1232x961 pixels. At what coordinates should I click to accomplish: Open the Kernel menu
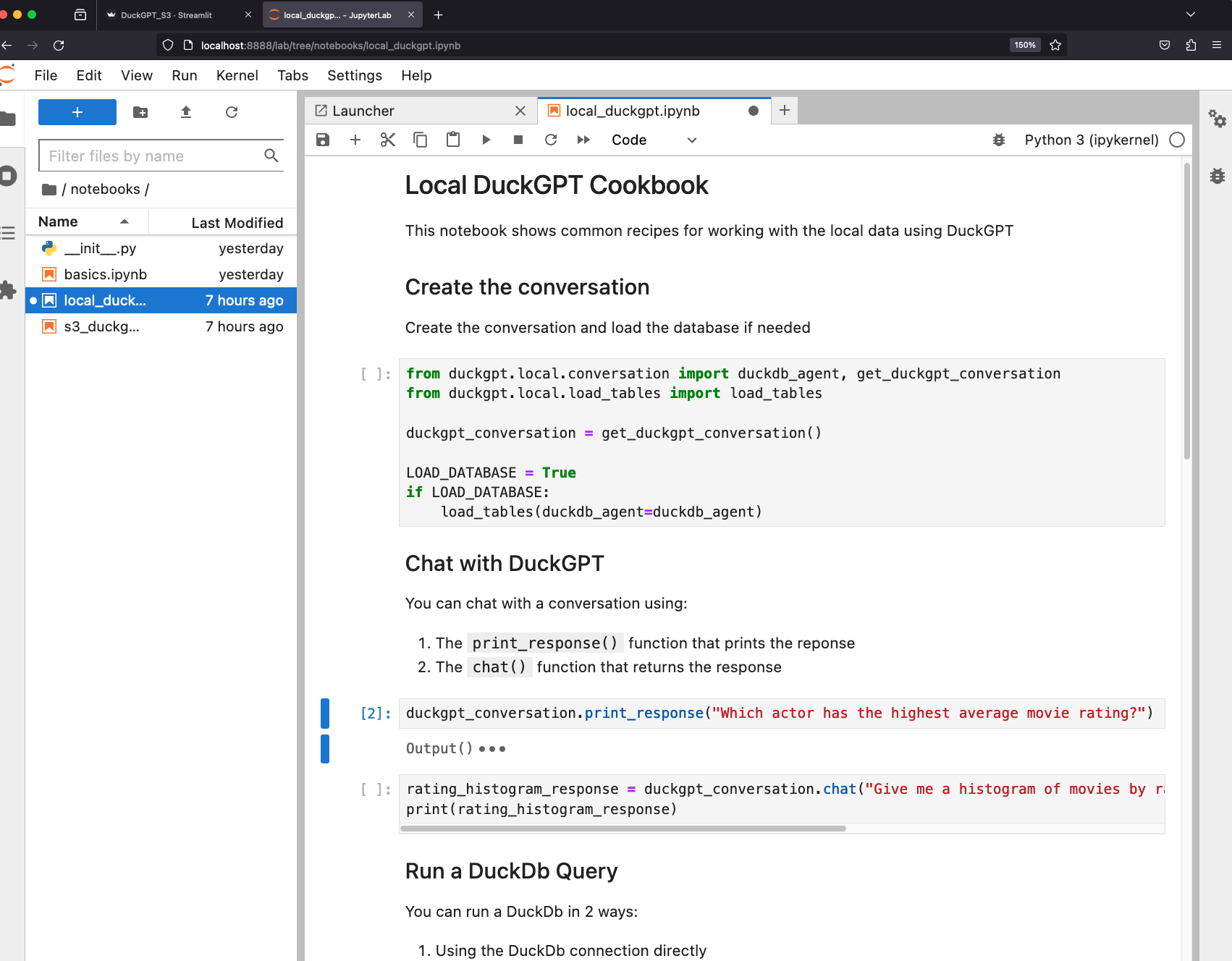[x=237, y=75]
